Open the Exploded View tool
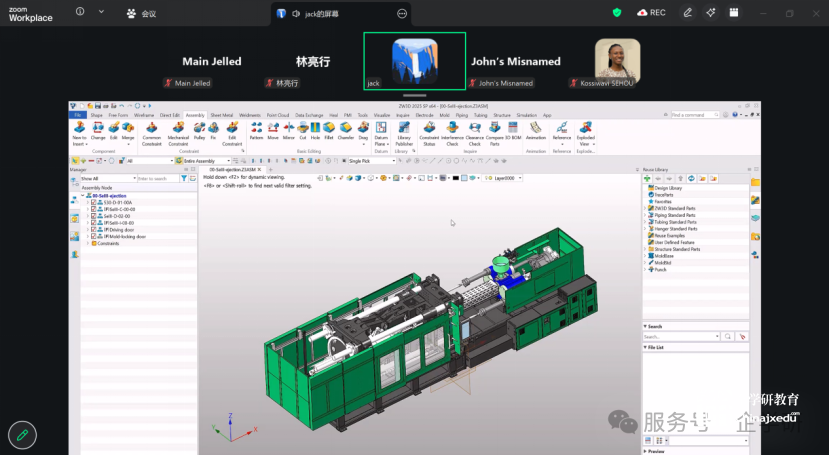Screen dimensions: 829x455 click(x=587, y=132)
